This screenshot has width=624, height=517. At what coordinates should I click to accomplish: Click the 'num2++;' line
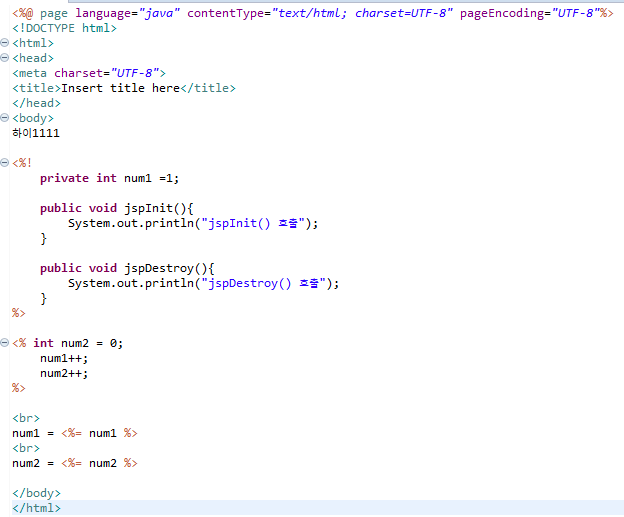(64, 373)
